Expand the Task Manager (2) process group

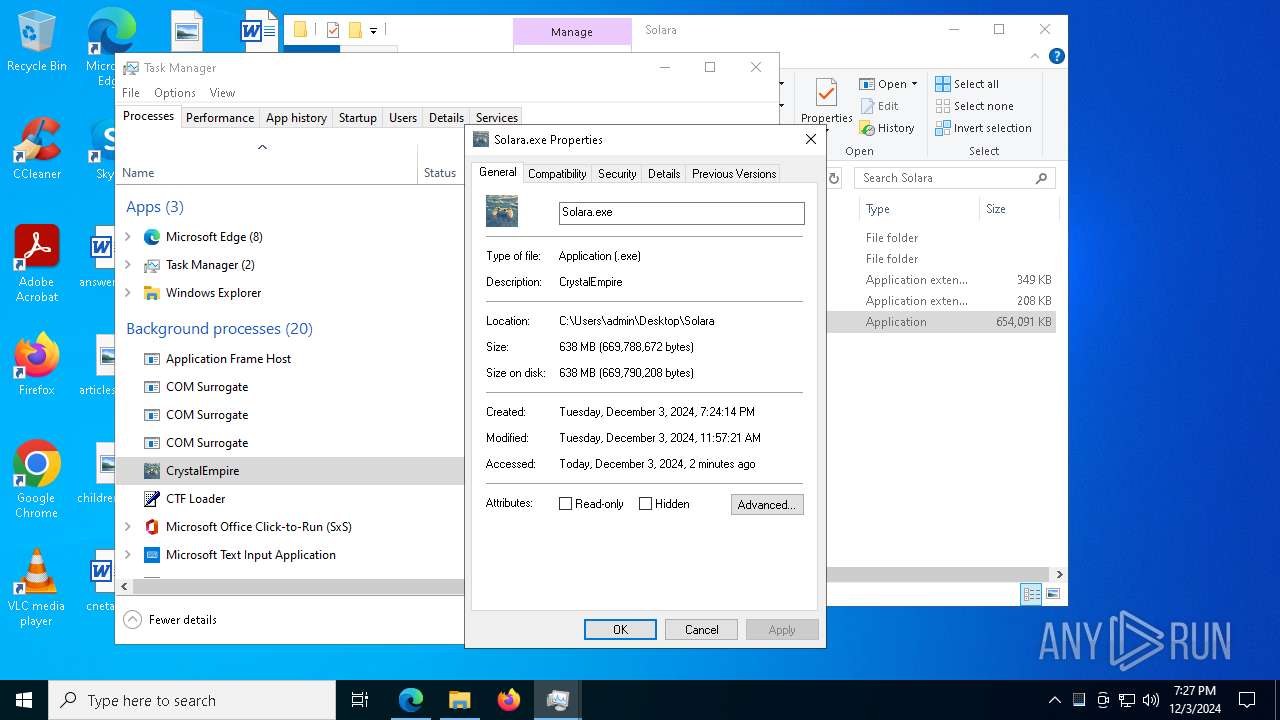coord(128,265)
